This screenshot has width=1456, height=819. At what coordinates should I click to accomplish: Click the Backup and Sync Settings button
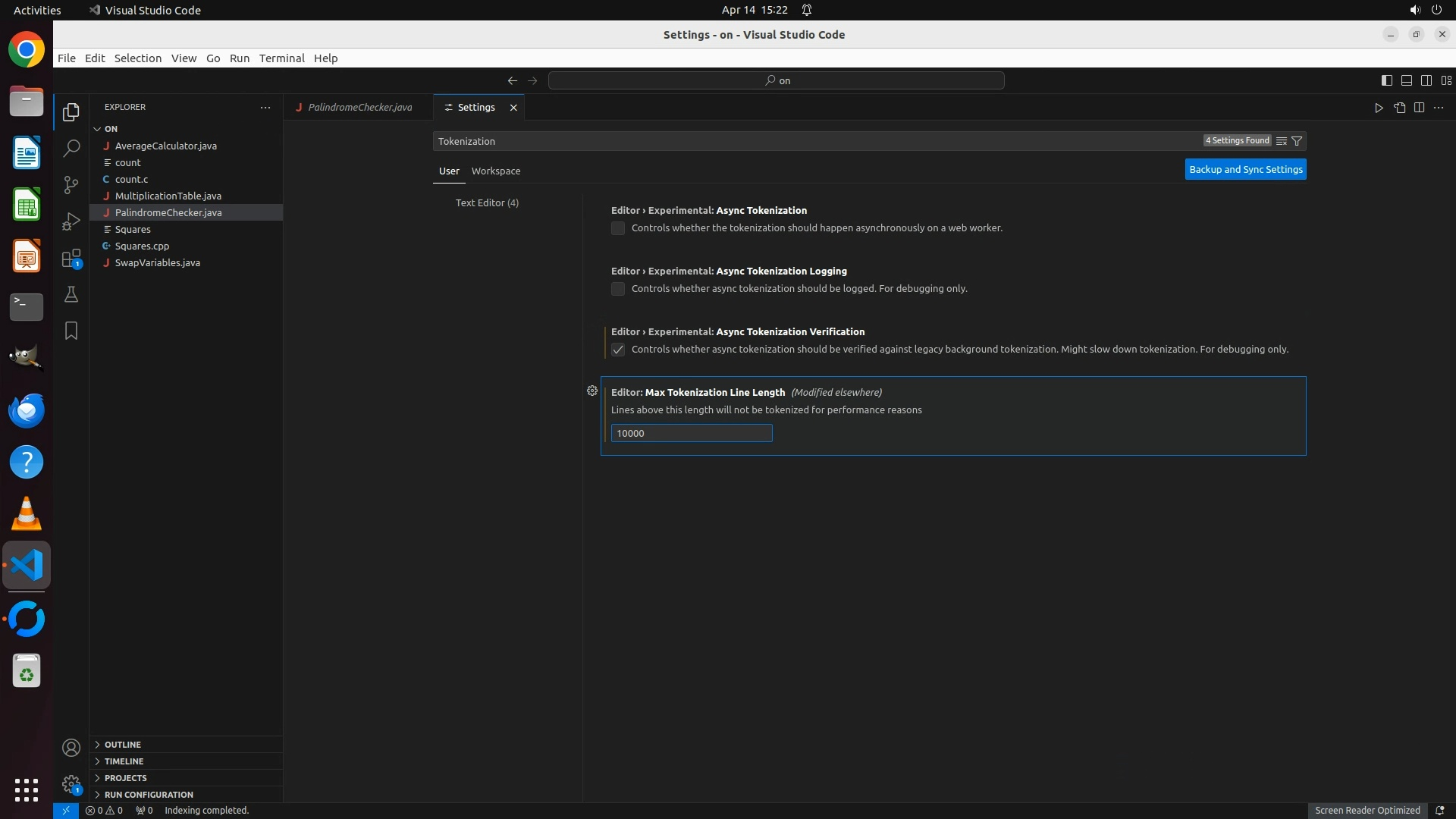pyautogui.click(x=1245, y=170)
